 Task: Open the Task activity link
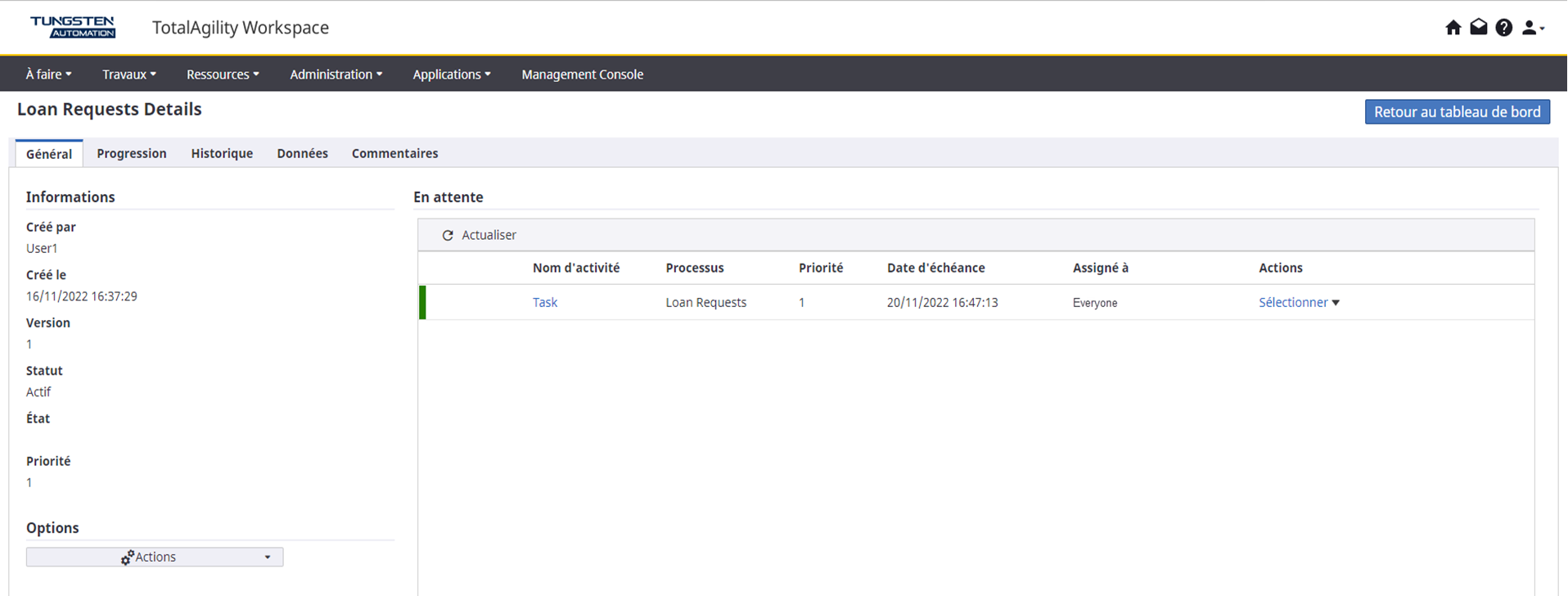click(x=544, y=303)
